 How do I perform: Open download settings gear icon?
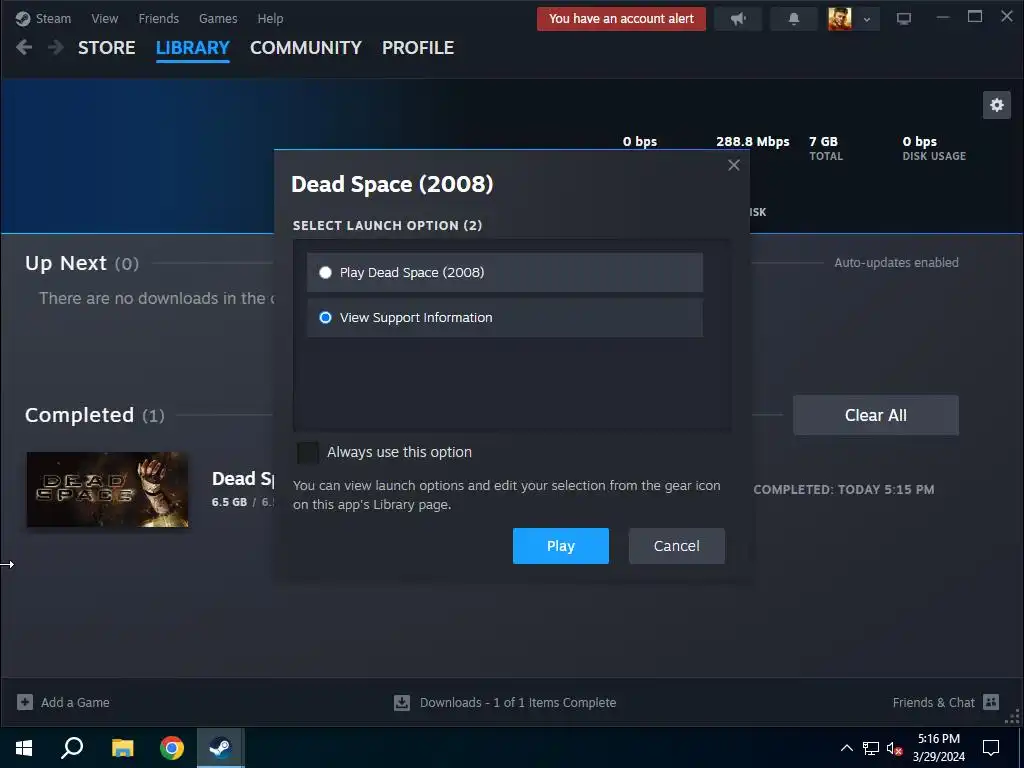[x=997, y=105]
